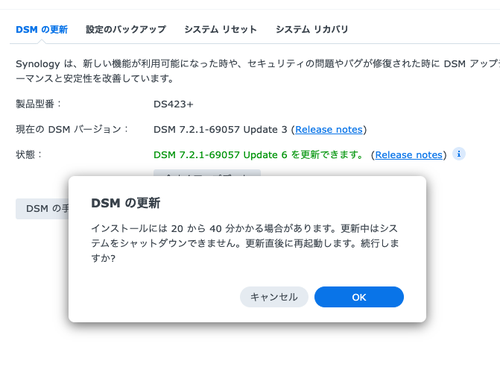Screen dimensions: 500x376
Task: Click the 状態 label
Action: (29, 155)
